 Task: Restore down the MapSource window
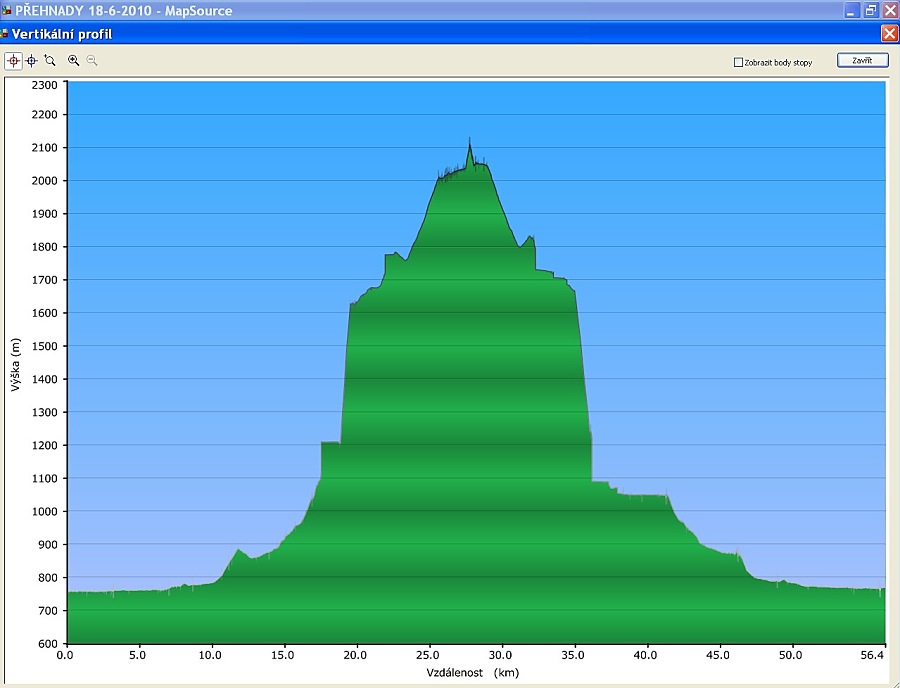(x=870, y=10)
